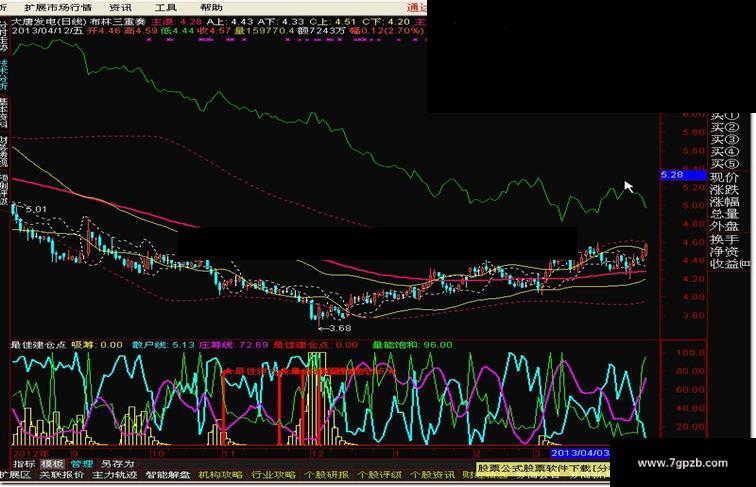Screen dimensions: 756x487
Task: Open the 个股资讯 bottom tab
Action: pyautogui.click(x=432, y=475)
